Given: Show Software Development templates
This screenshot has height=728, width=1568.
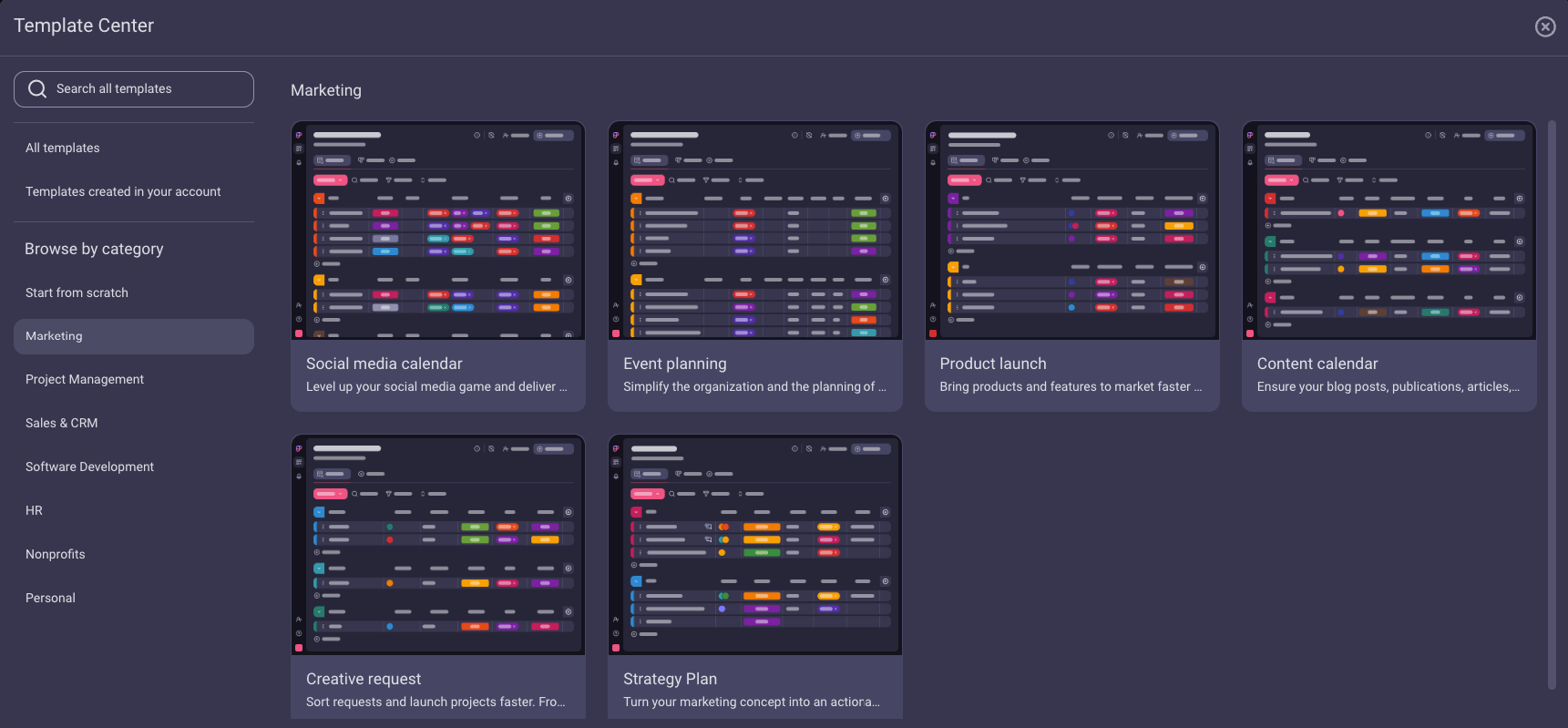Looking at the screenshot, I should (x=89, y=467).
